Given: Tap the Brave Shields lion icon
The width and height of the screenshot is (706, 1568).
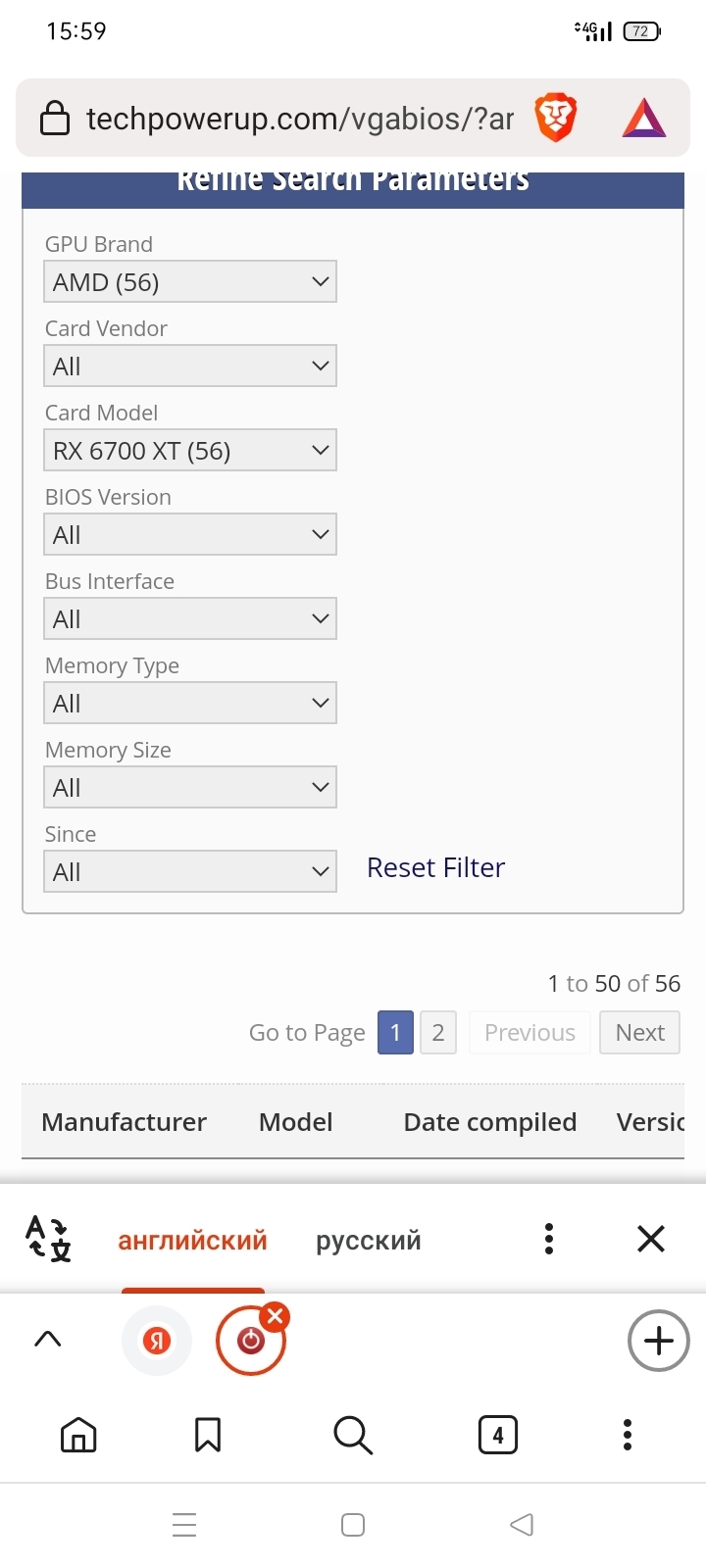Looking at the screenshot, I should (x=556, y=119).
